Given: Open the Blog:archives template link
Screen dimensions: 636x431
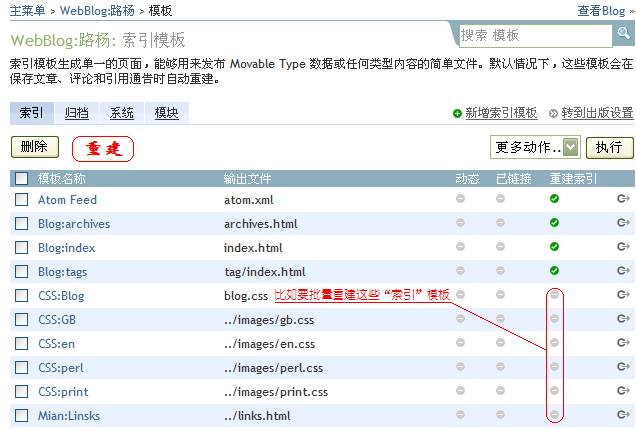Looking at the screenshot, I should click(x=74, y=224).
